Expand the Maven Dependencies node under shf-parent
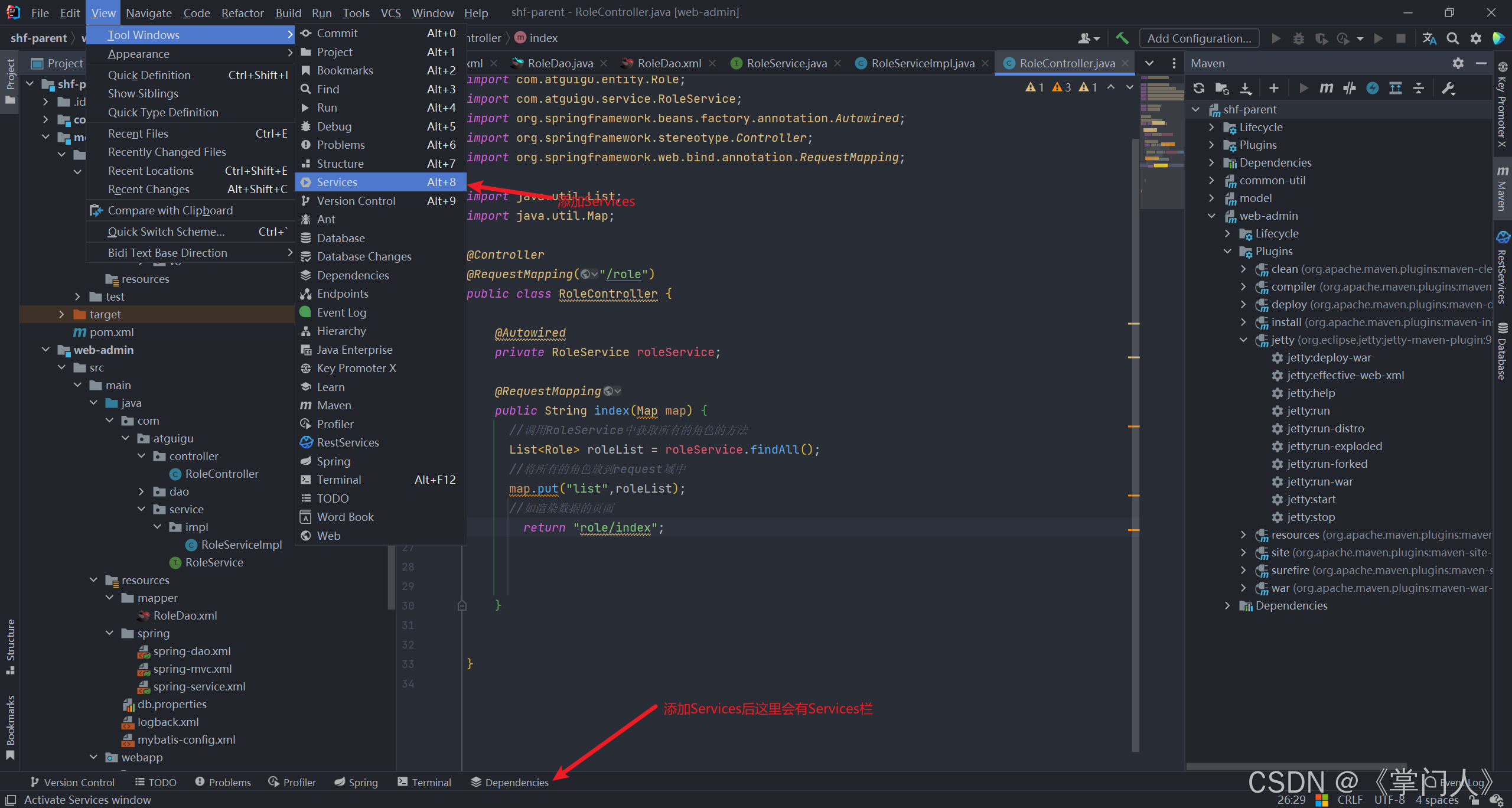The height and width of the screenshot is (808, 1512). coord(1211,162)
